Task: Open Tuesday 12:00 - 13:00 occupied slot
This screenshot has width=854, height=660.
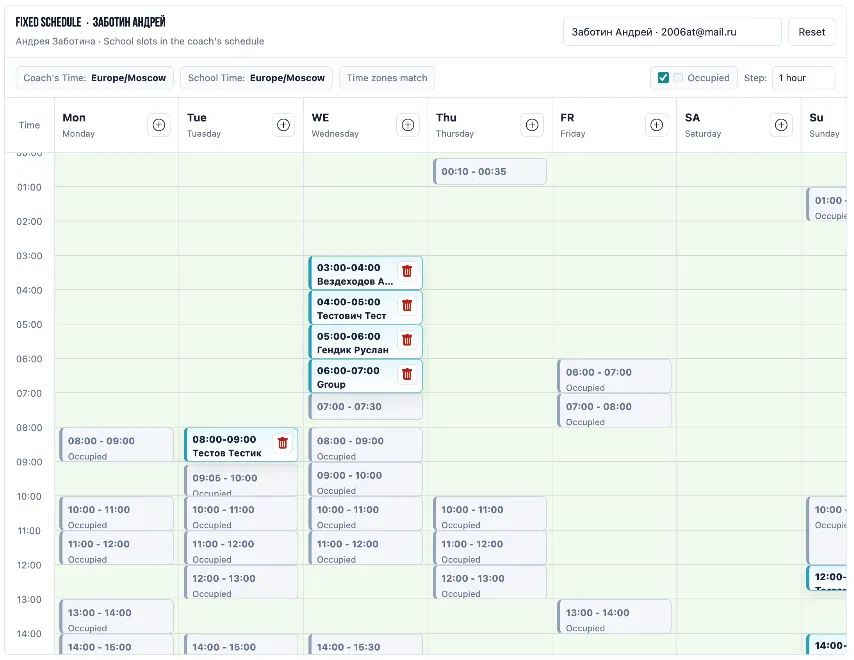Action: tap(241, 582)
